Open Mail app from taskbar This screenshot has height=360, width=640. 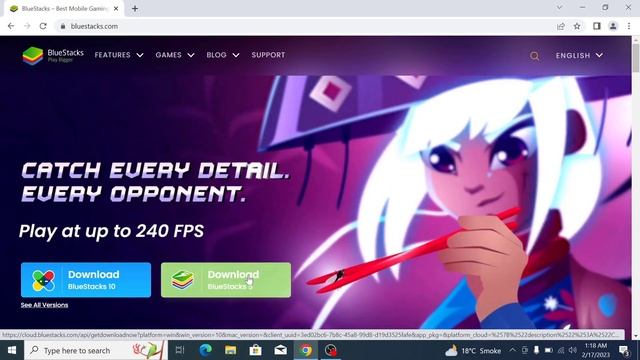[280, 350]
